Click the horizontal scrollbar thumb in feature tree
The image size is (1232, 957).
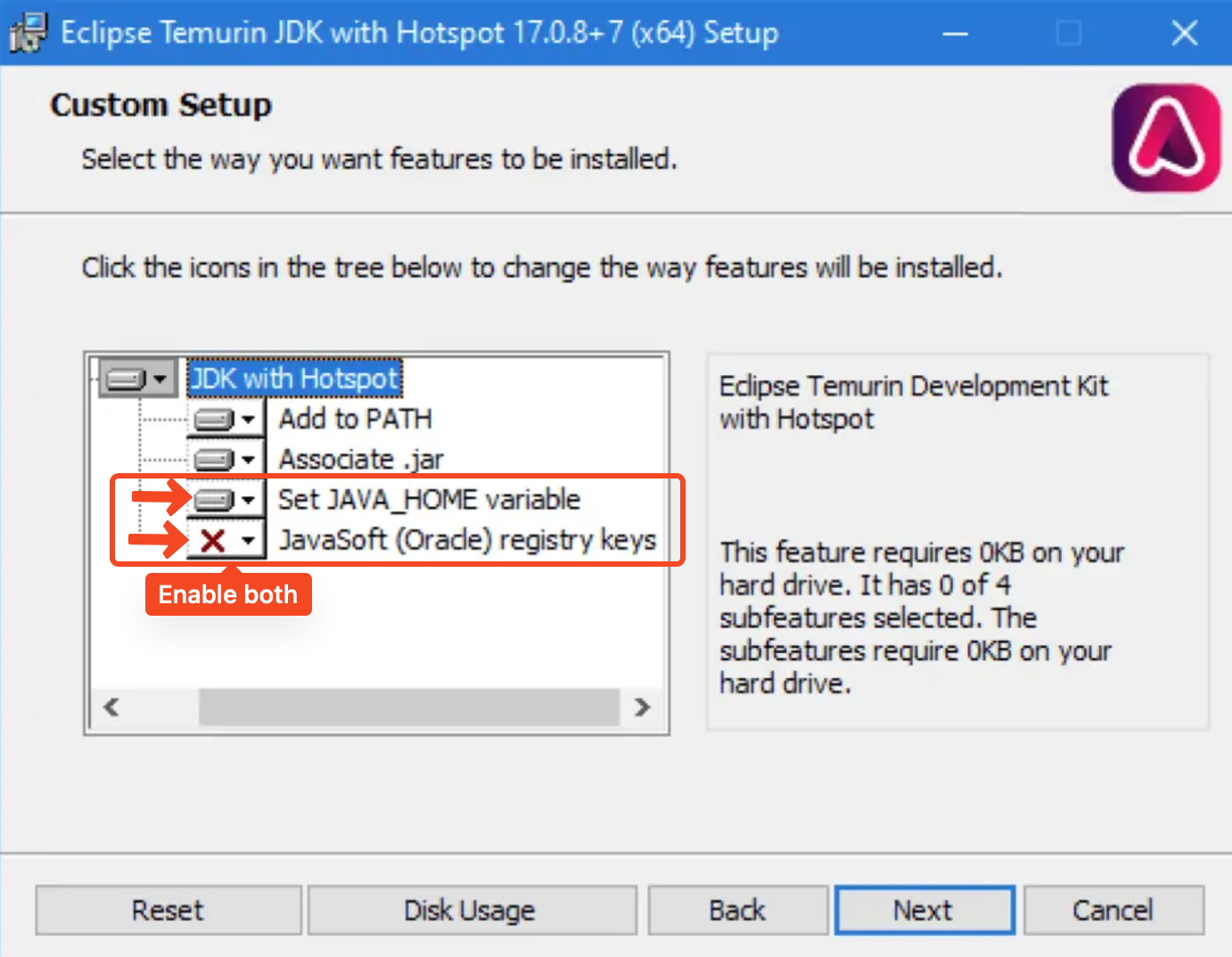(x=409, y=708)
